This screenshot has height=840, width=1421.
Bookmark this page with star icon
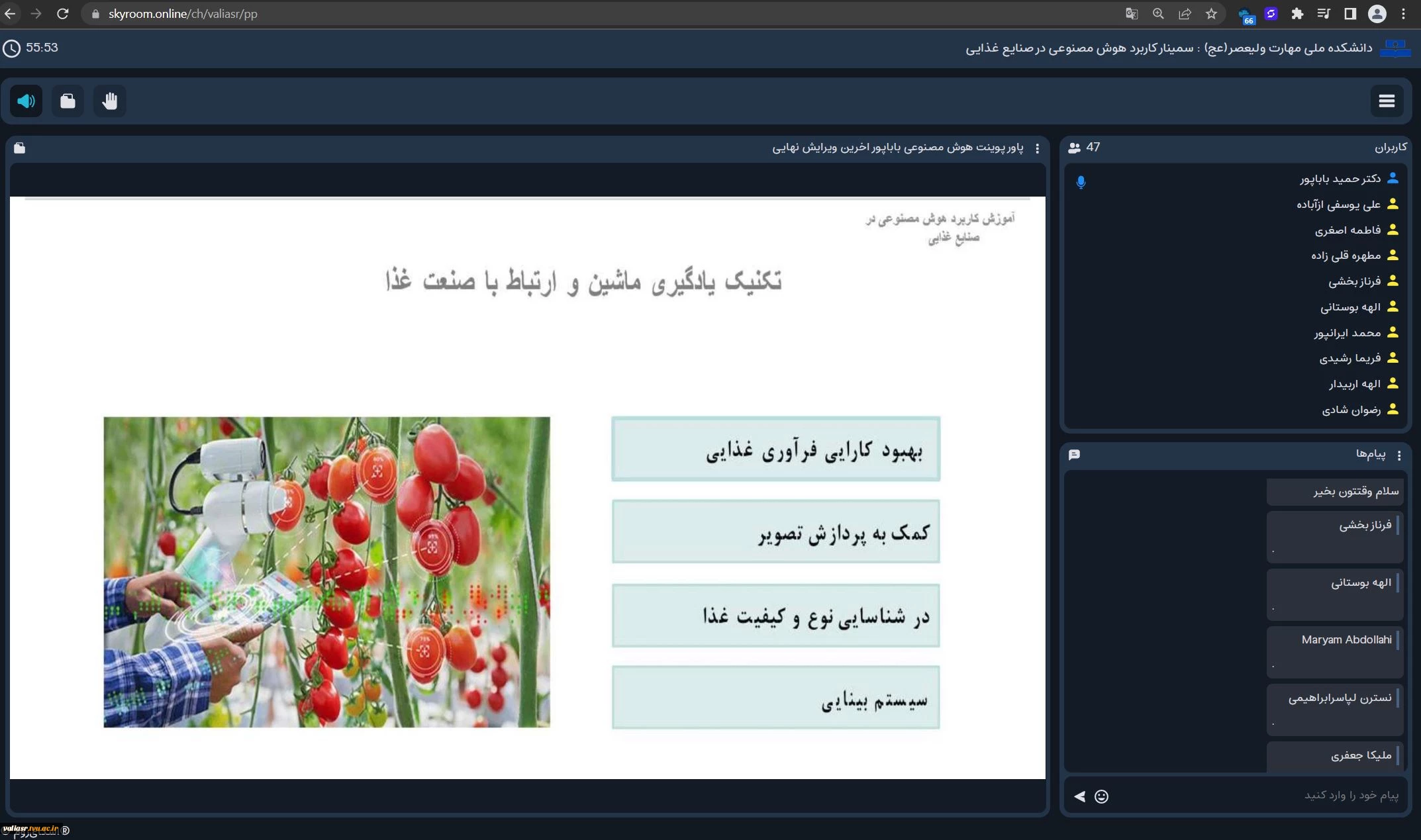coord(1211,14)
